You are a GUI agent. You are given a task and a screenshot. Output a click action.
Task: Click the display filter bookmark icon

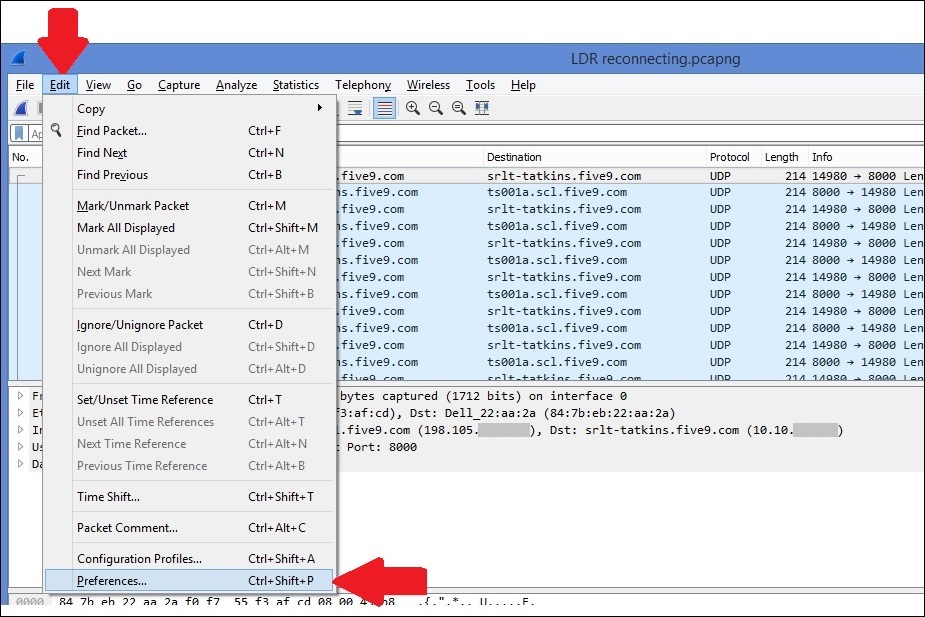click(x=19, y=133)
